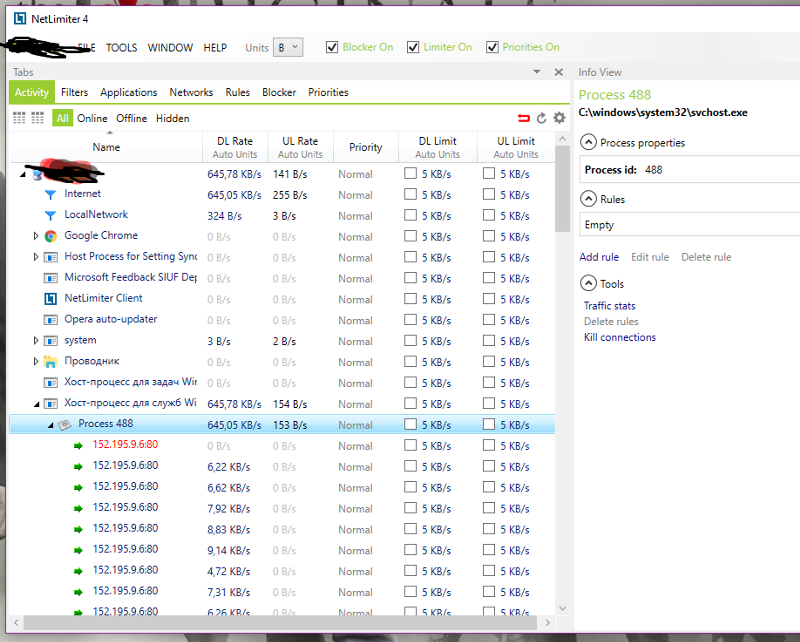Open the TOOLS menu
Image resolution: width=800 pixels, height=642 pixels.
click(x=121, y=48)
